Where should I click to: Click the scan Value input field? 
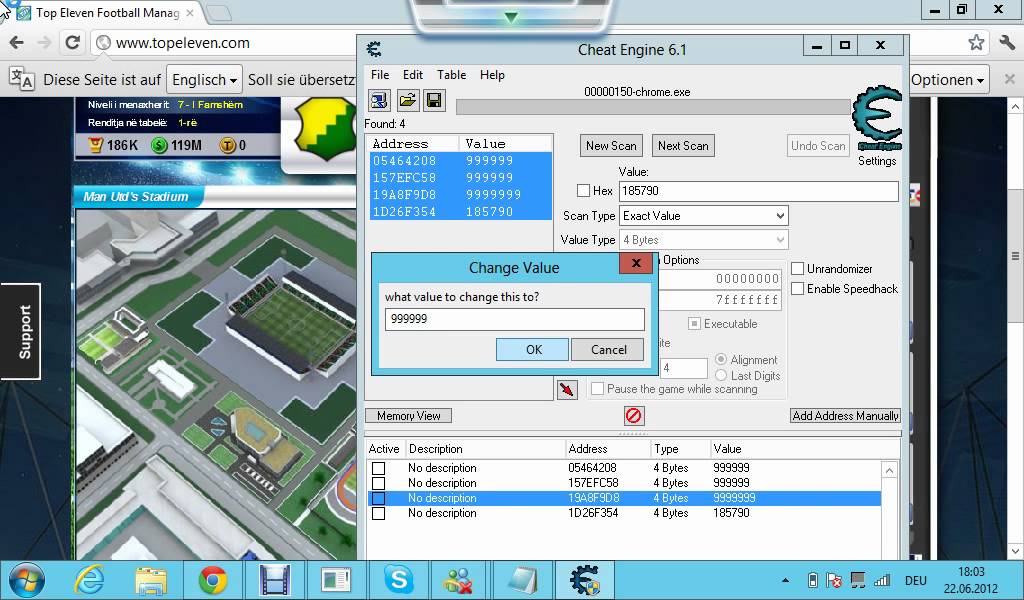(x=758, y=191)
